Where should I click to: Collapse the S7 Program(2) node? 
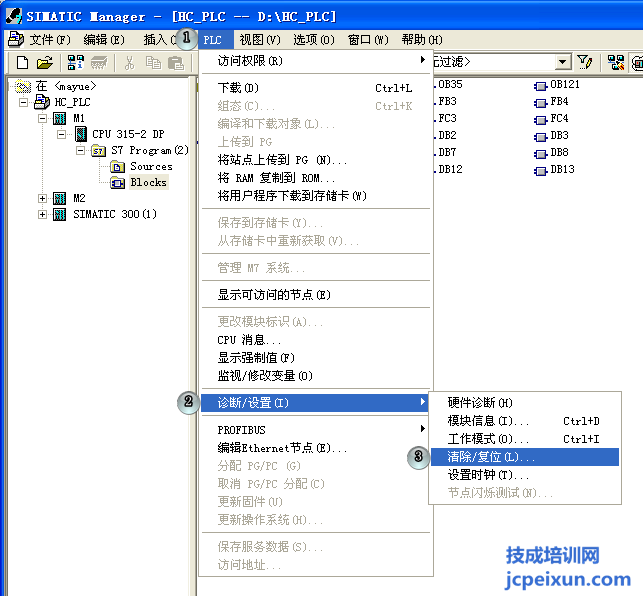80,150
